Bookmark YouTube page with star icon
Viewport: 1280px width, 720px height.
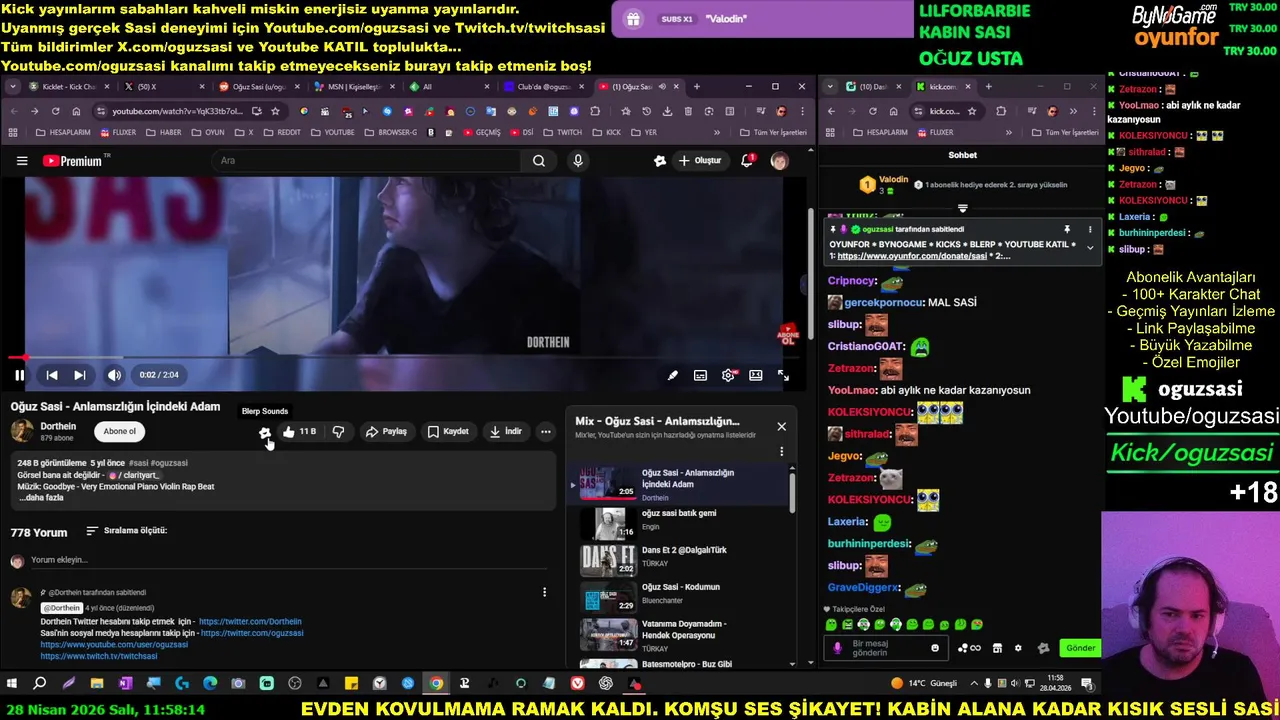275,111
